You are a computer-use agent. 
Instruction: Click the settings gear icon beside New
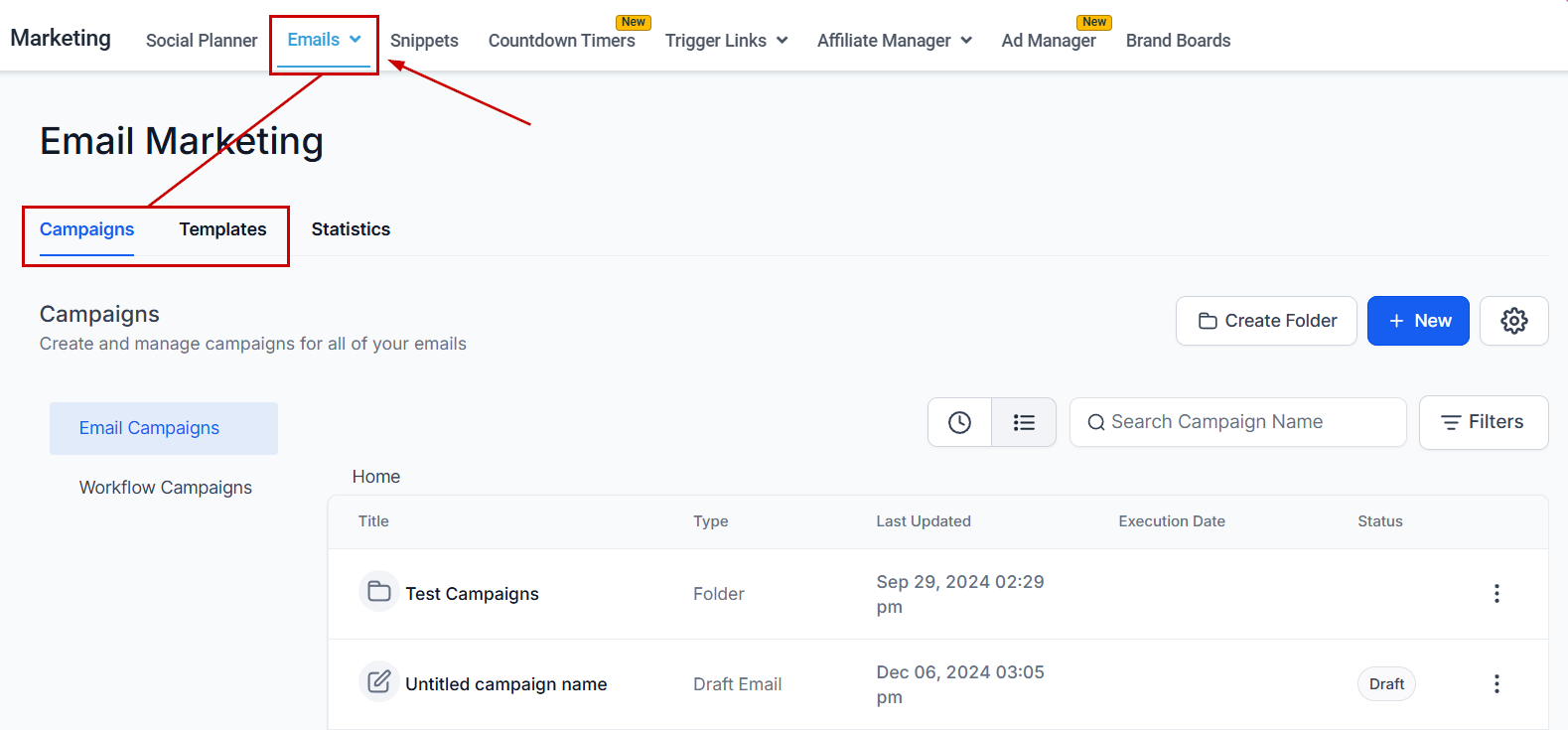pos(1513,321)
